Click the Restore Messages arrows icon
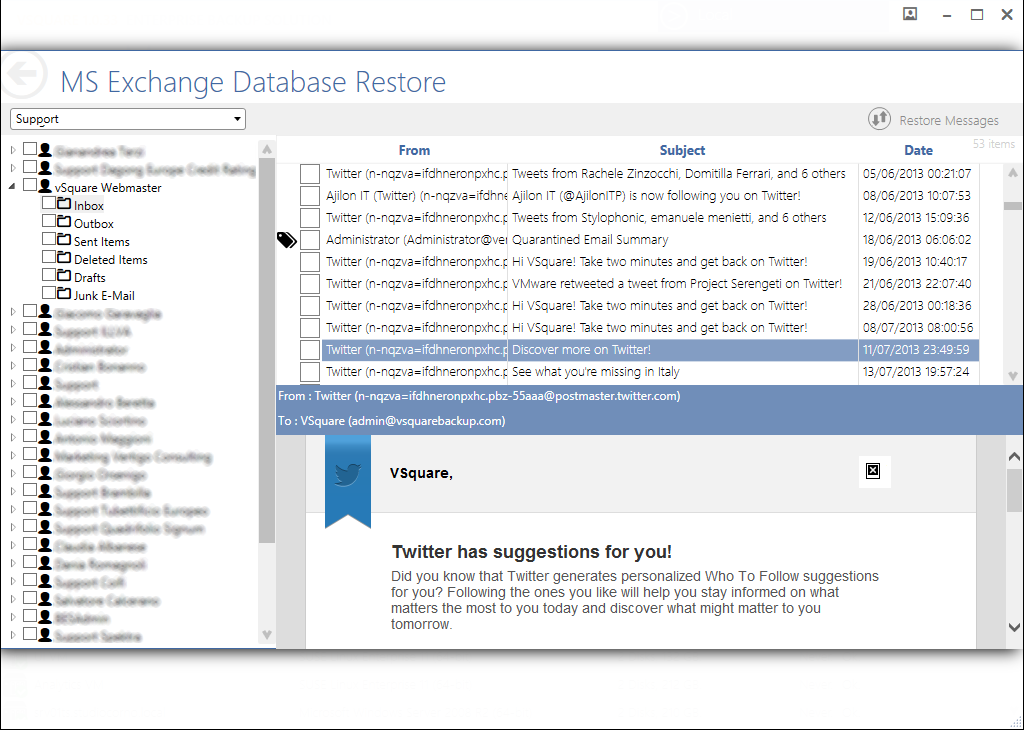1024x730 pixels. [879, 119]
